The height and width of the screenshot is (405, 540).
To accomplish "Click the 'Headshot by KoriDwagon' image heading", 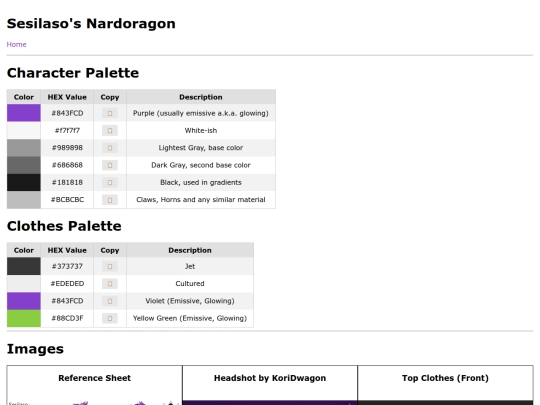I will [270, 378].
